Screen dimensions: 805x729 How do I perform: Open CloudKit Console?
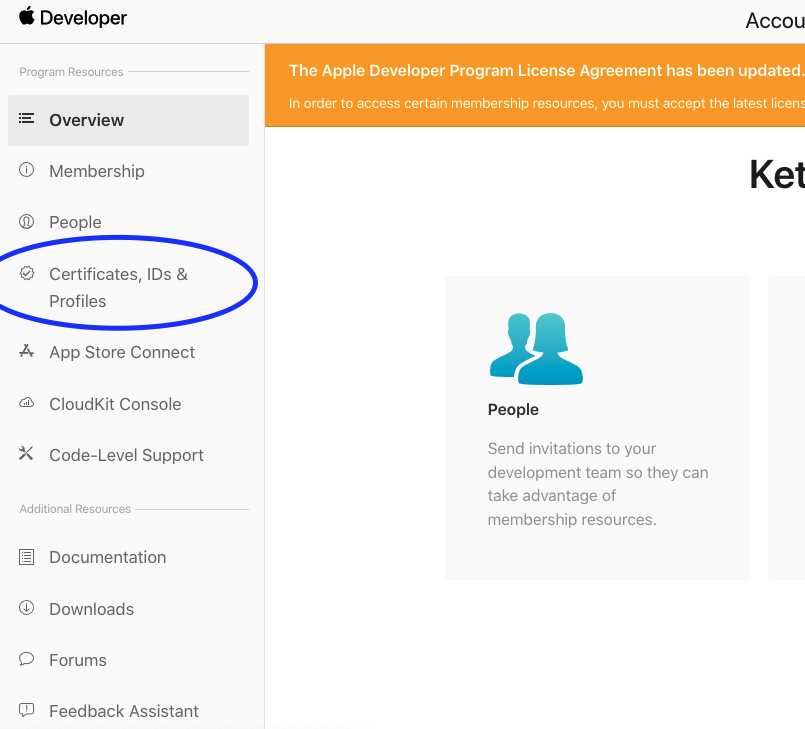coord(115,404)
